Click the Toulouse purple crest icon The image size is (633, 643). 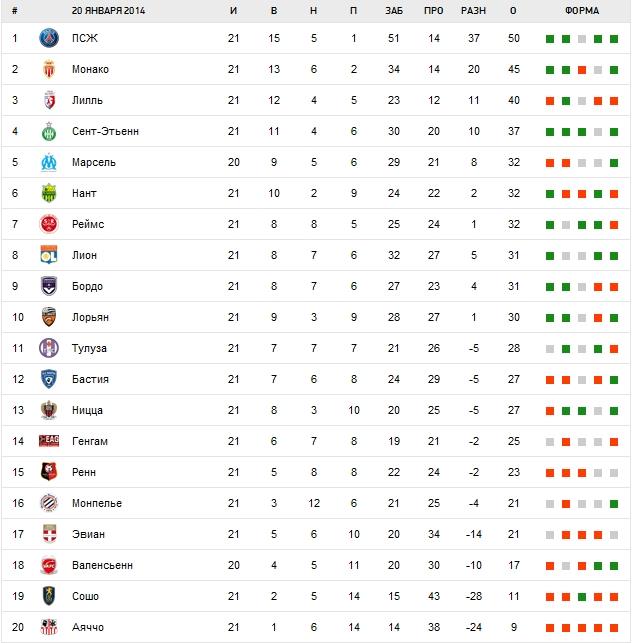(x=48, y=348)
